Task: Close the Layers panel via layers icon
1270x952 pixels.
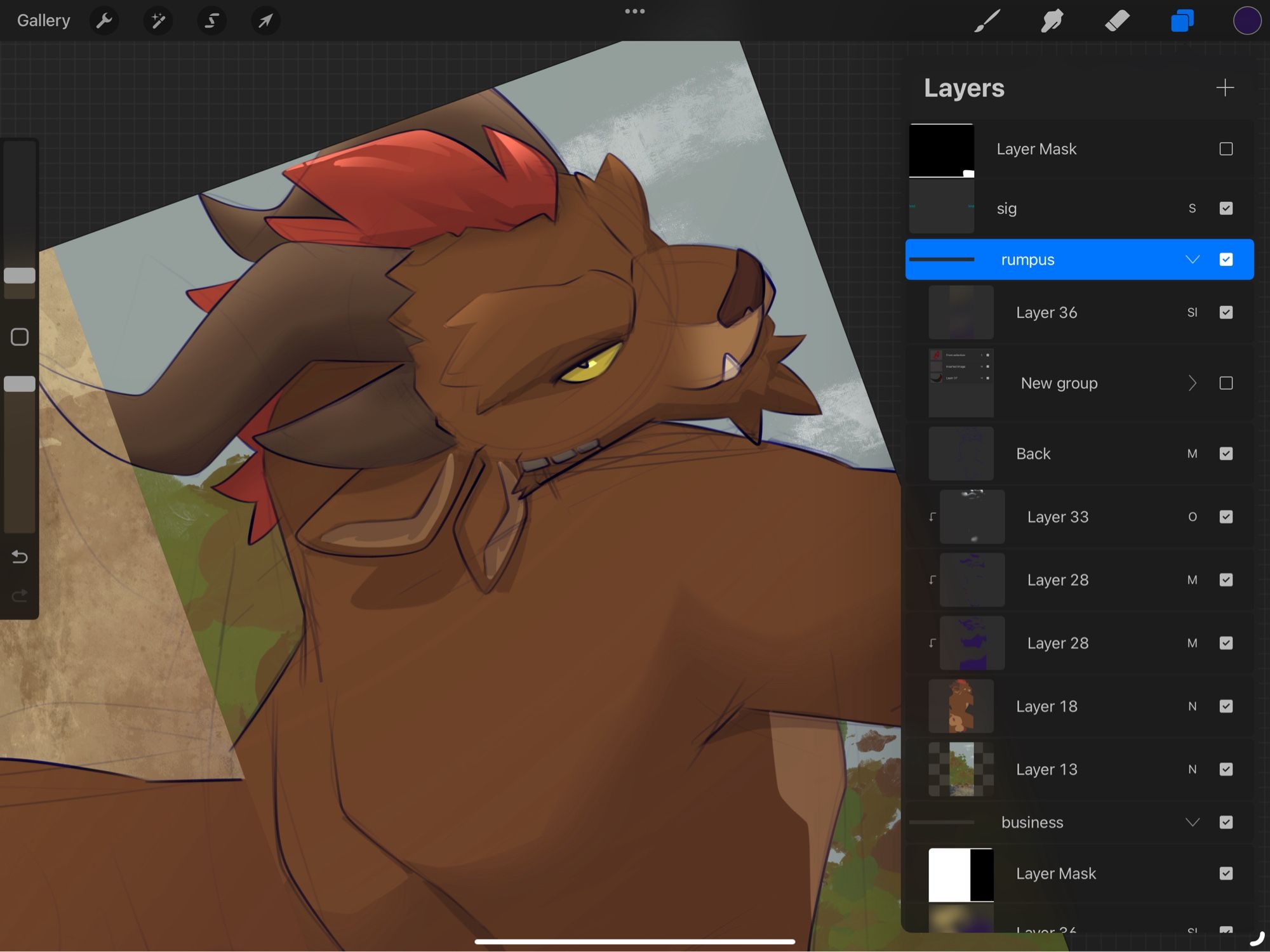Action: pos(1182,21)
